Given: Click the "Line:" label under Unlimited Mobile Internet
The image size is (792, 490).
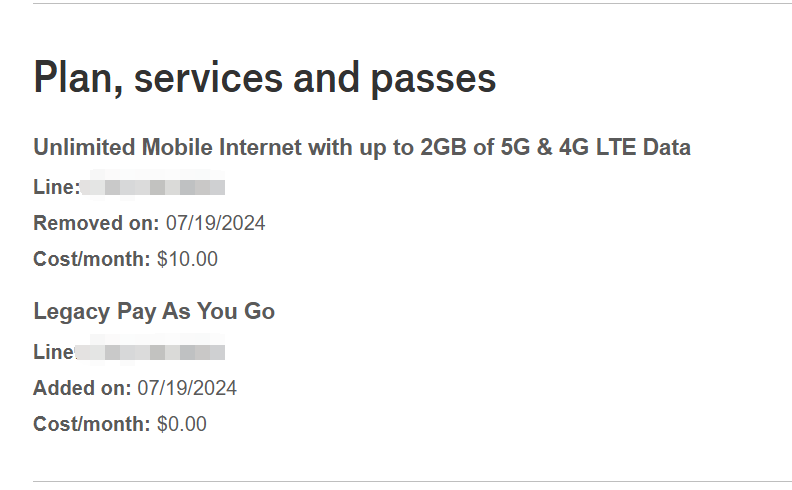Looking at the screenshot, I should point(57,187).
